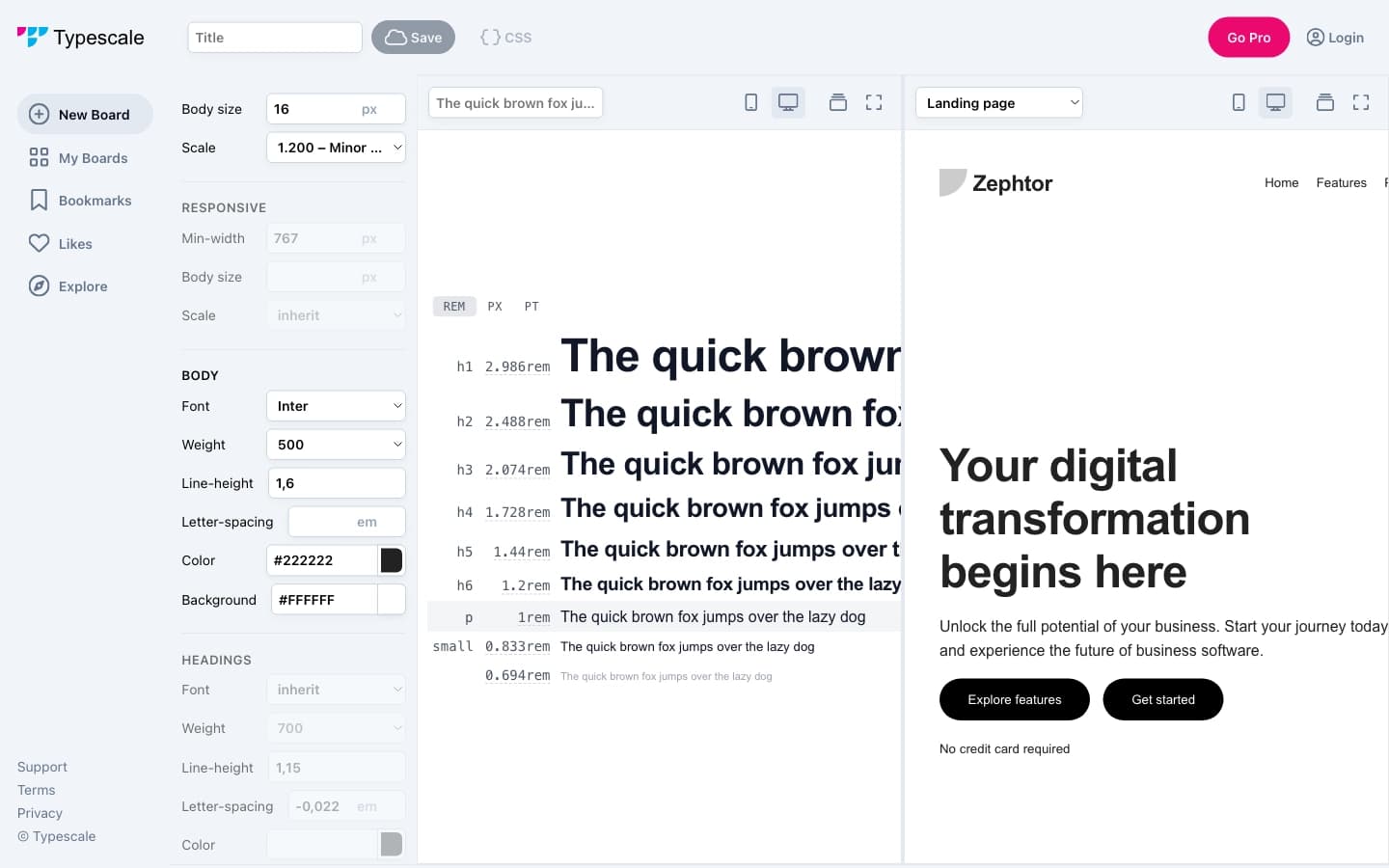Click Features in Zephtor navigation
Viewport: 1389px width, 868px height.
(x=1341, y=182)
